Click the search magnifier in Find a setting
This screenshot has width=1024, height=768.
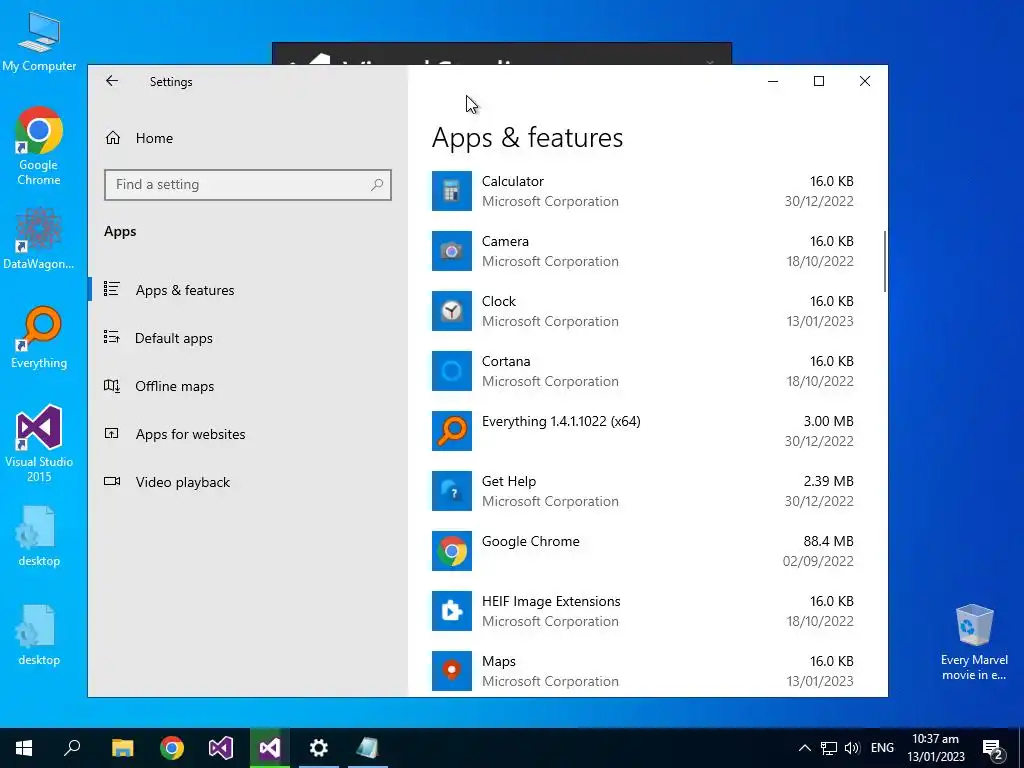[x=377, y=185]
